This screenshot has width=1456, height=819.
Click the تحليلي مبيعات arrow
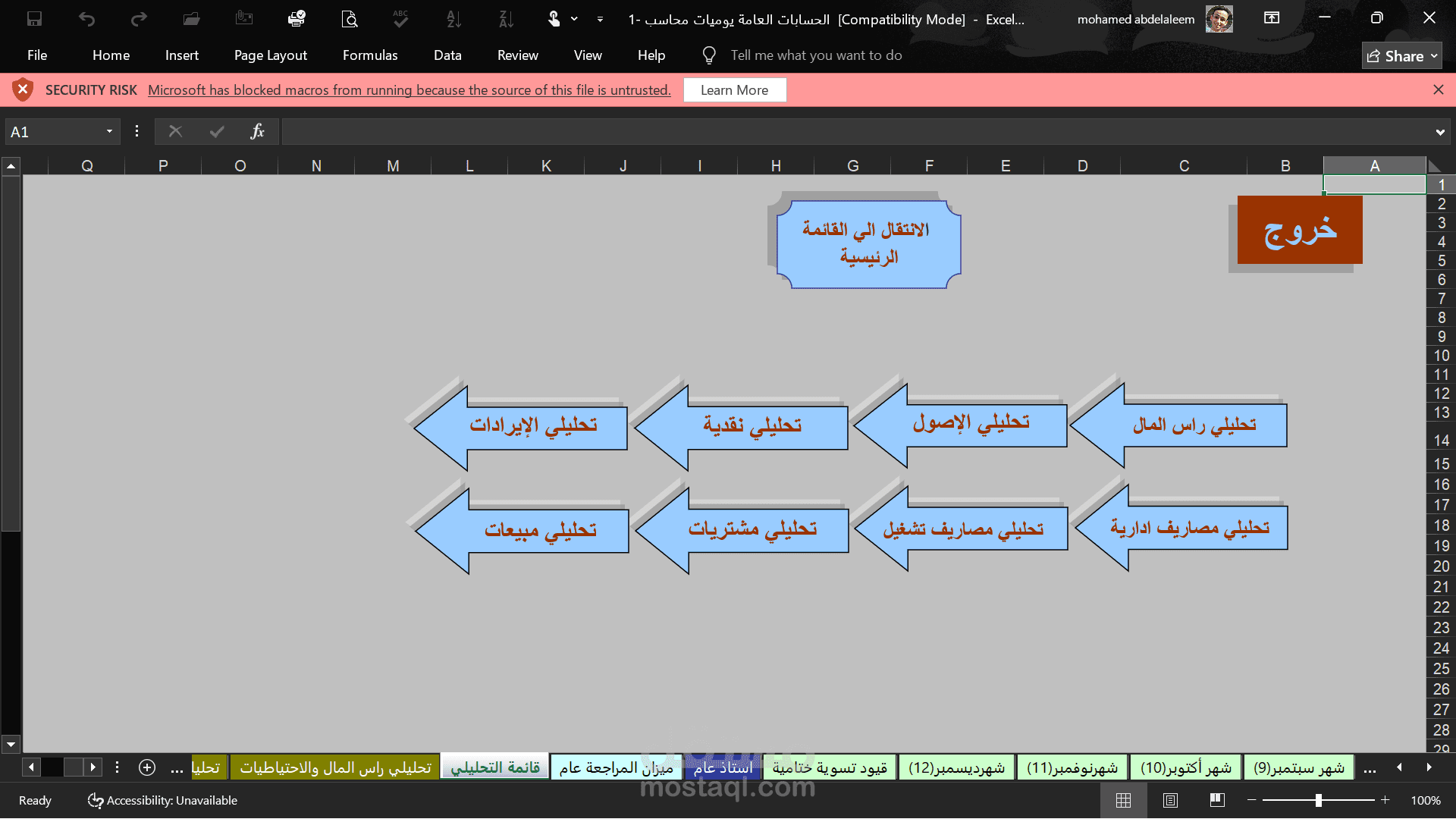click(522, 531)
